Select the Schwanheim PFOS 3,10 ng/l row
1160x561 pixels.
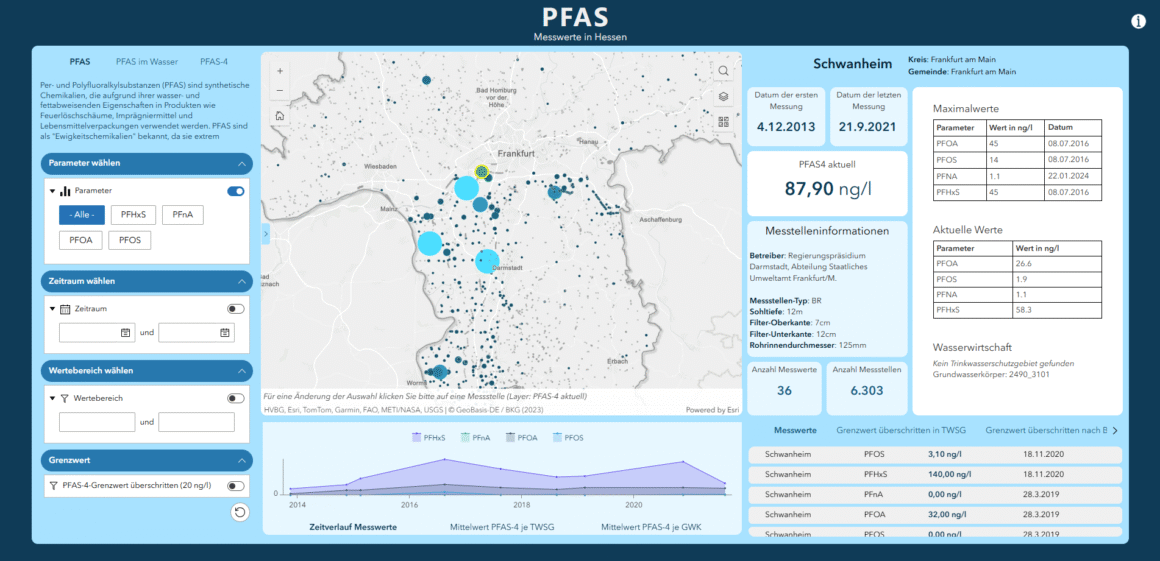(935, 454)
